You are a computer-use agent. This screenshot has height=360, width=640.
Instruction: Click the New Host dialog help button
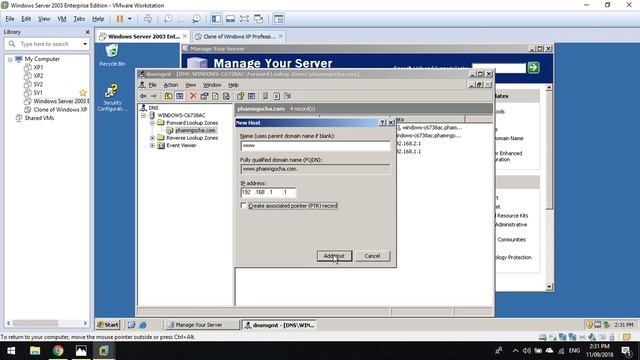pos(382,122)
